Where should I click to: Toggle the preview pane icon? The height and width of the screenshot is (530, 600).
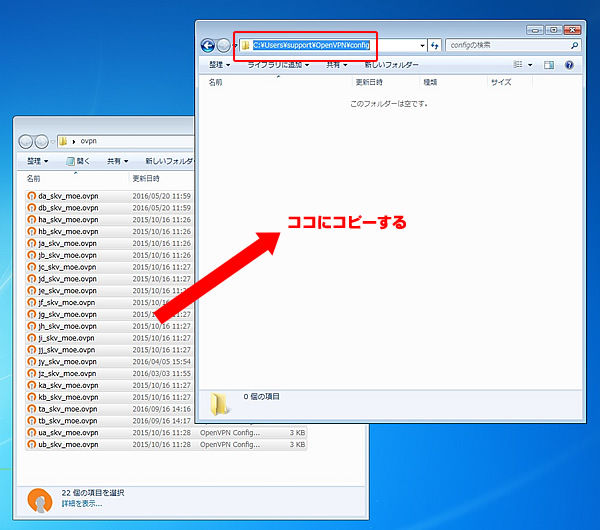pos(548,65)
